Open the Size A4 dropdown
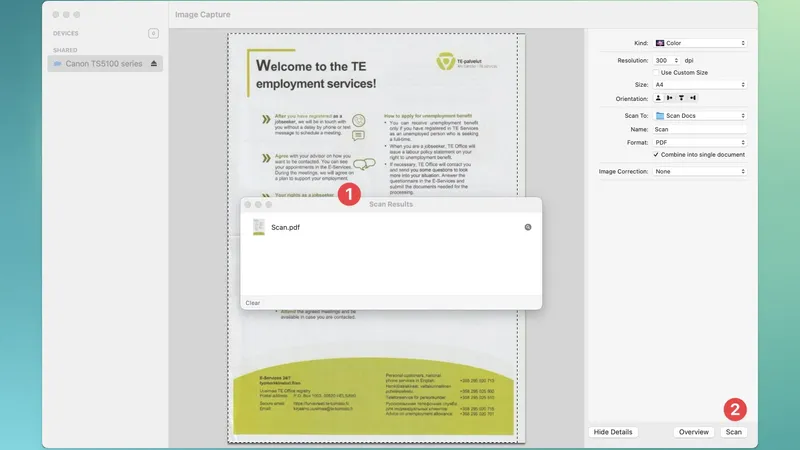The image size is (800, 450). tap(700, 85)
